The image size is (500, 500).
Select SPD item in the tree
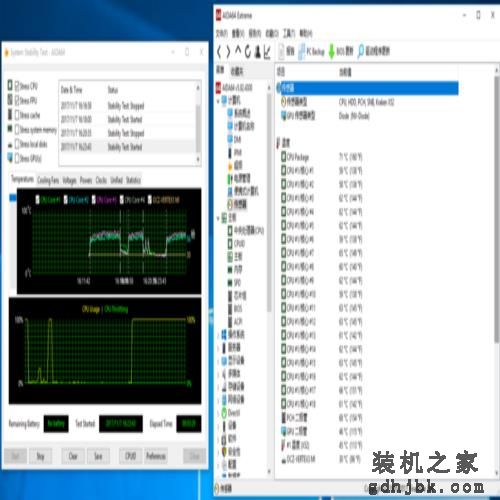pyautogui.click(x=234, y=283)
